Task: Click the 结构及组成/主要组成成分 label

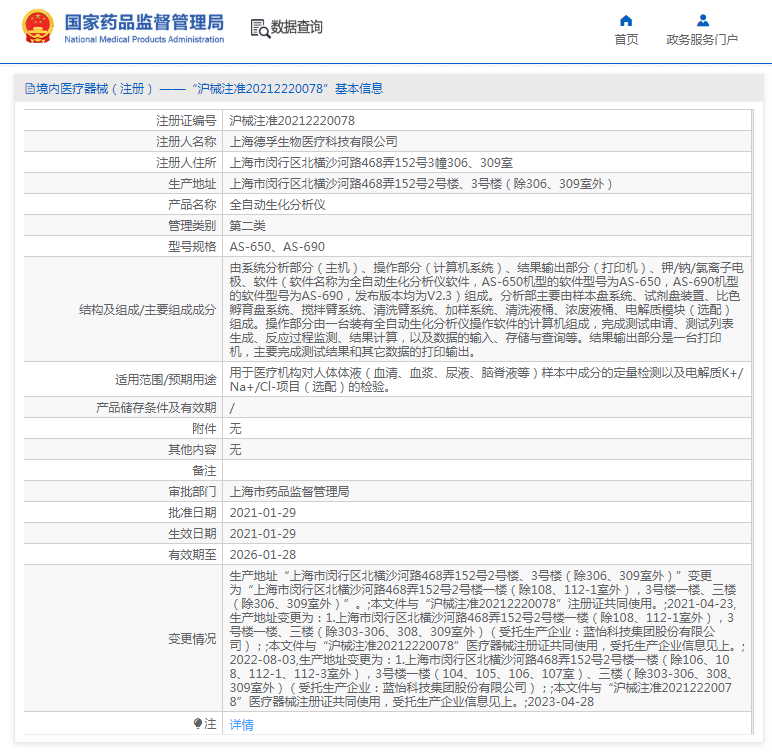Action: [x=148, y=309]
